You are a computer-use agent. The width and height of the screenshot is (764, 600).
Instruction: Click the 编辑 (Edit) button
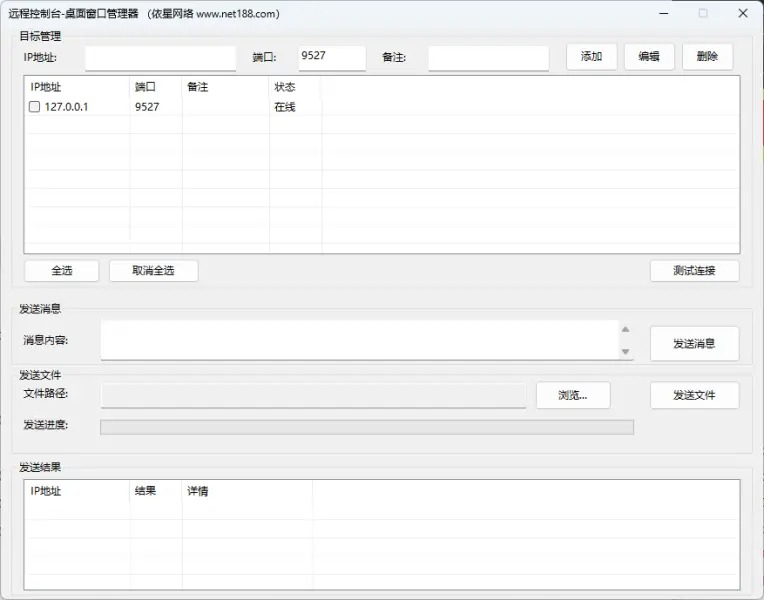pos(649,57)
